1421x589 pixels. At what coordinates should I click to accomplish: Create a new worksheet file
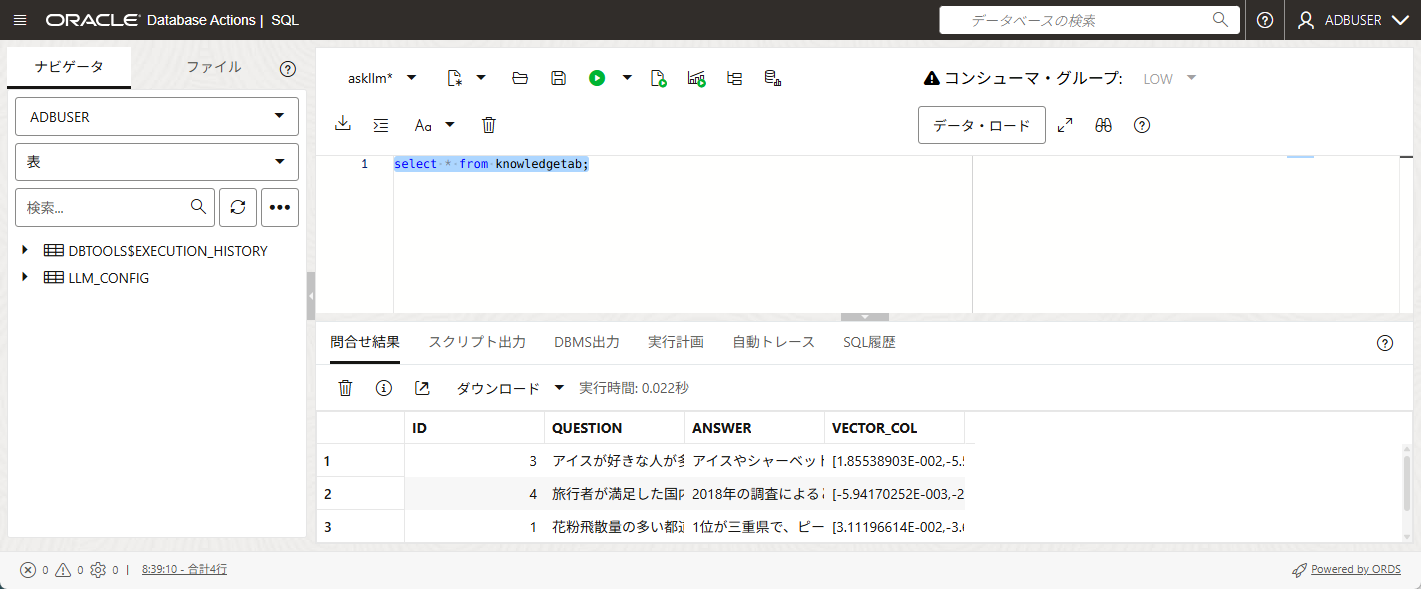(455, 78)
